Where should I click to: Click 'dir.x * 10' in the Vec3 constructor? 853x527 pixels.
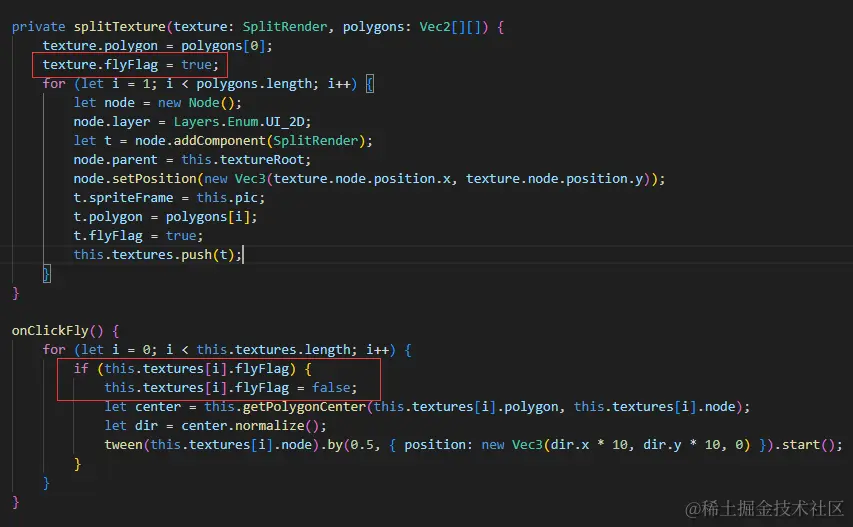tap(590, 445)
